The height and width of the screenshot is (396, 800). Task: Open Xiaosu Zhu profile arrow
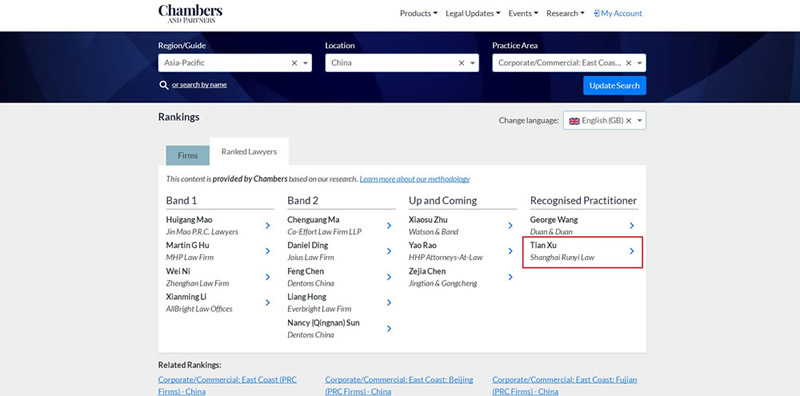510,226
